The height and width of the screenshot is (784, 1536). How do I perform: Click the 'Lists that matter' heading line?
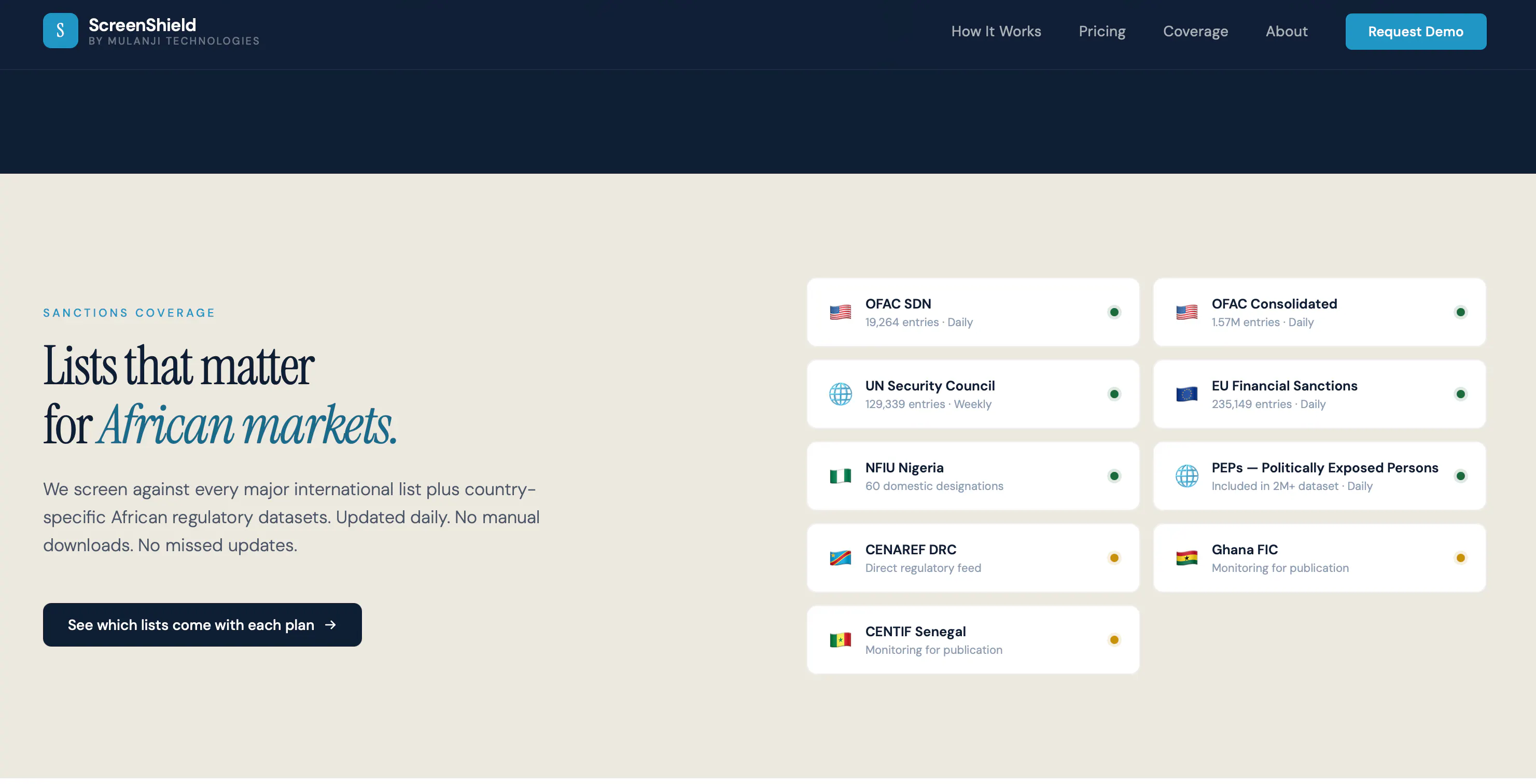pyautogui.click(x=179, y=366)
